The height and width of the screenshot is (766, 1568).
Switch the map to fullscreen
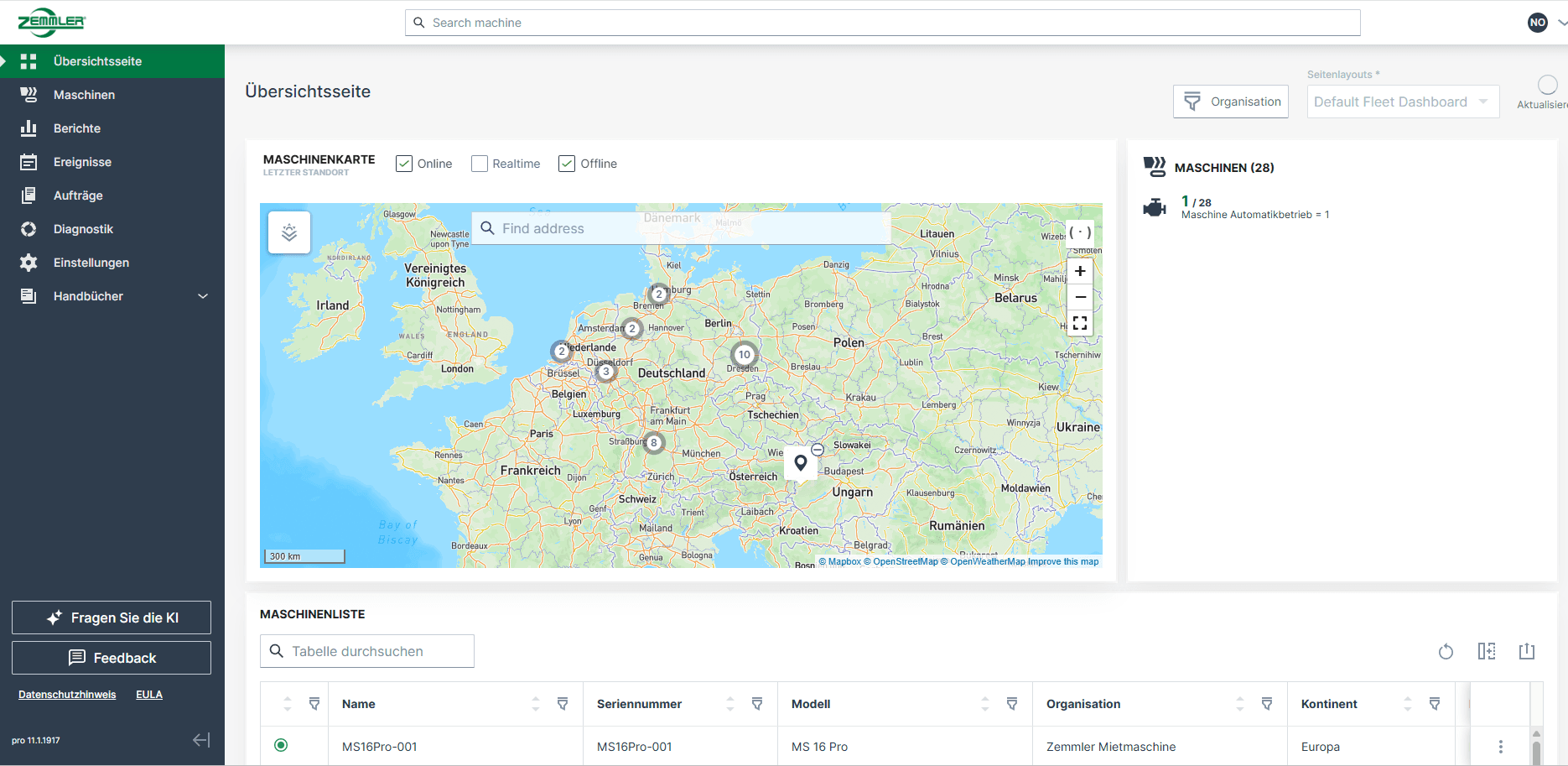pyautogui.click(x=1080, y=323)
